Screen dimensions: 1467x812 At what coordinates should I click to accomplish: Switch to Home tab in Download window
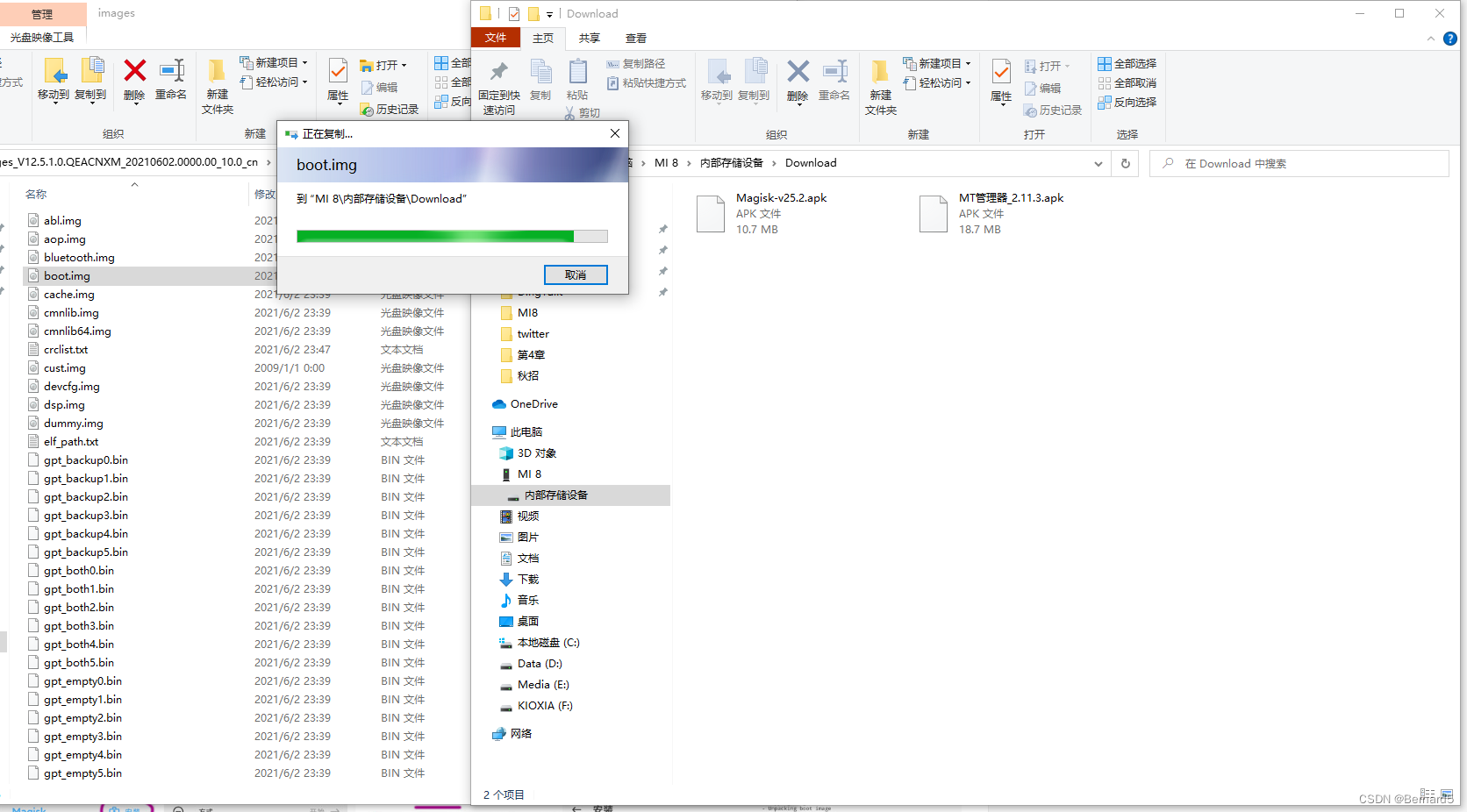543,39
